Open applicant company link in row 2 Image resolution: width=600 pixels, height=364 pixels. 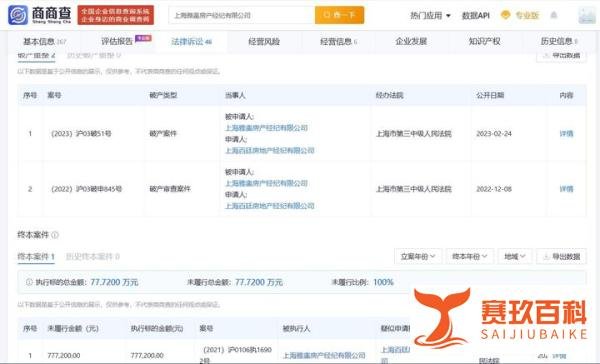coord(270,206)
